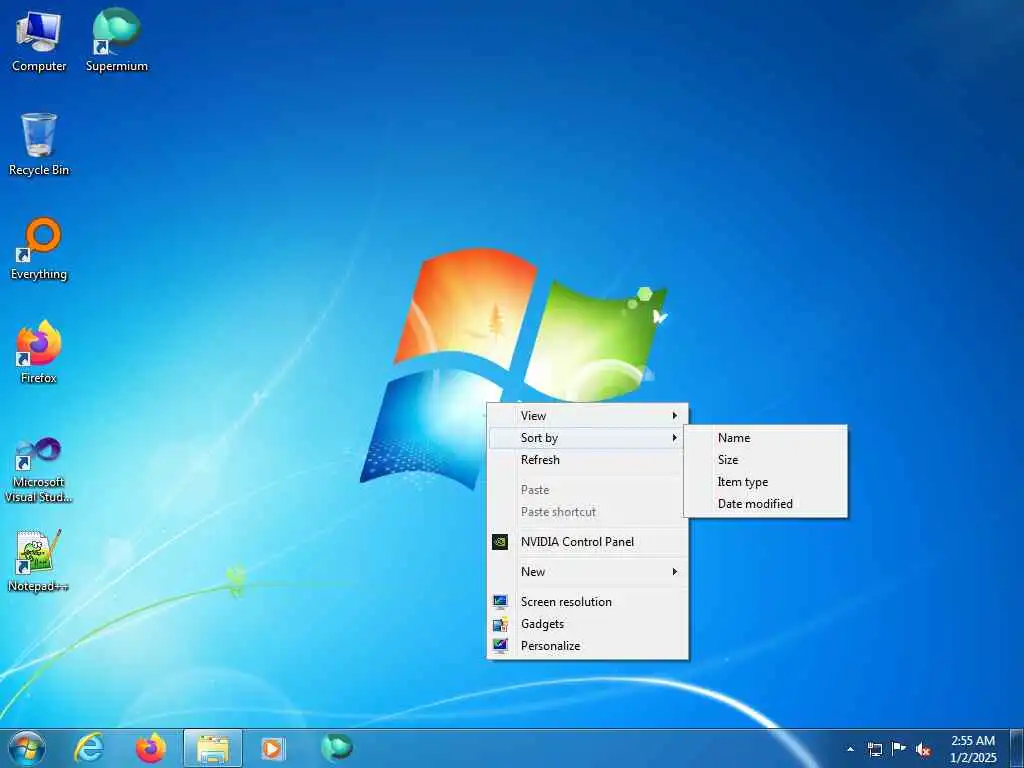Choose the Sort by menu entry
This screenshot has height=768, width=1024.
(588, 438)
